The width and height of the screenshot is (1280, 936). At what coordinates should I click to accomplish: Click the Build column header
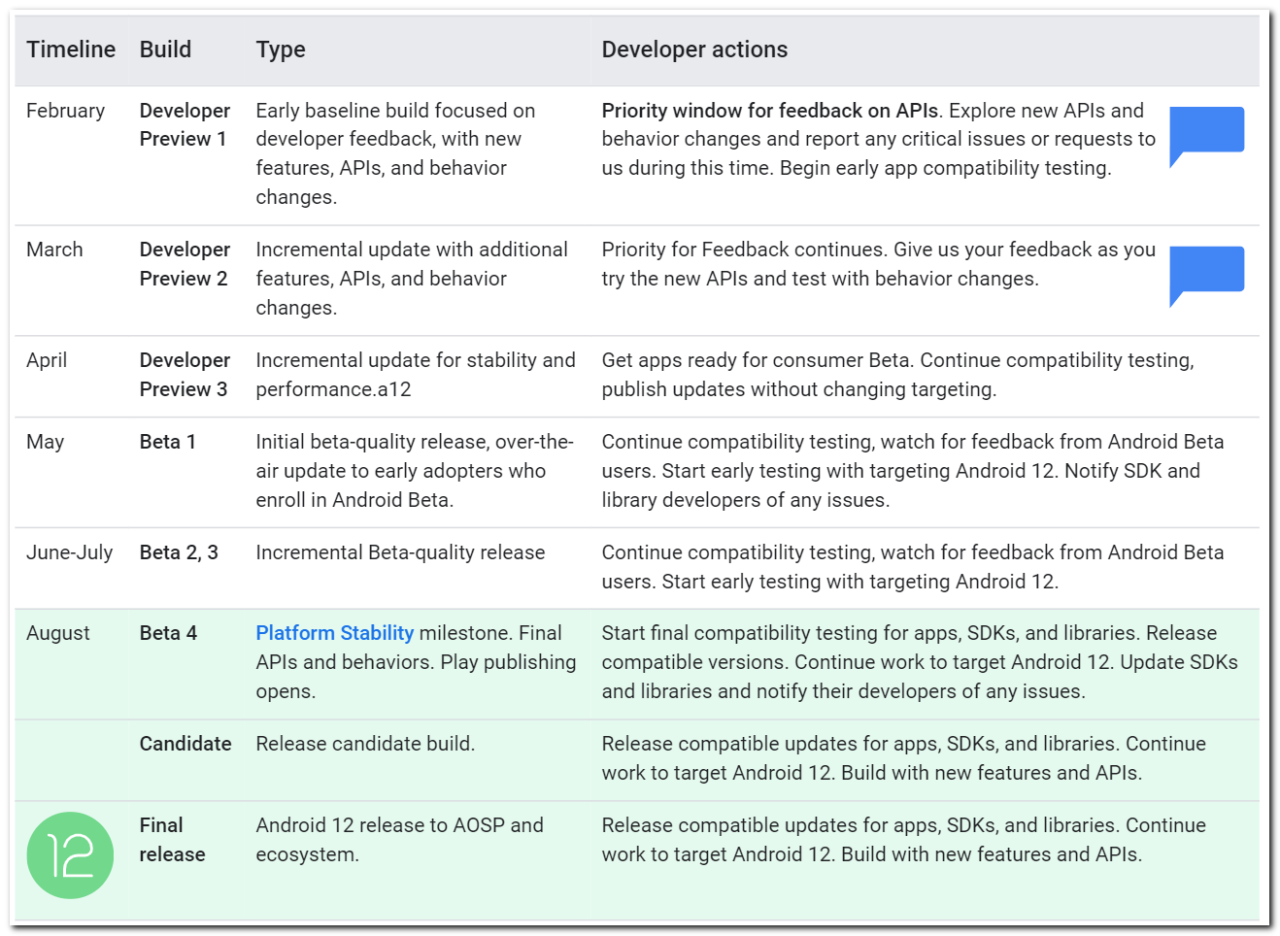pos(165,49)
